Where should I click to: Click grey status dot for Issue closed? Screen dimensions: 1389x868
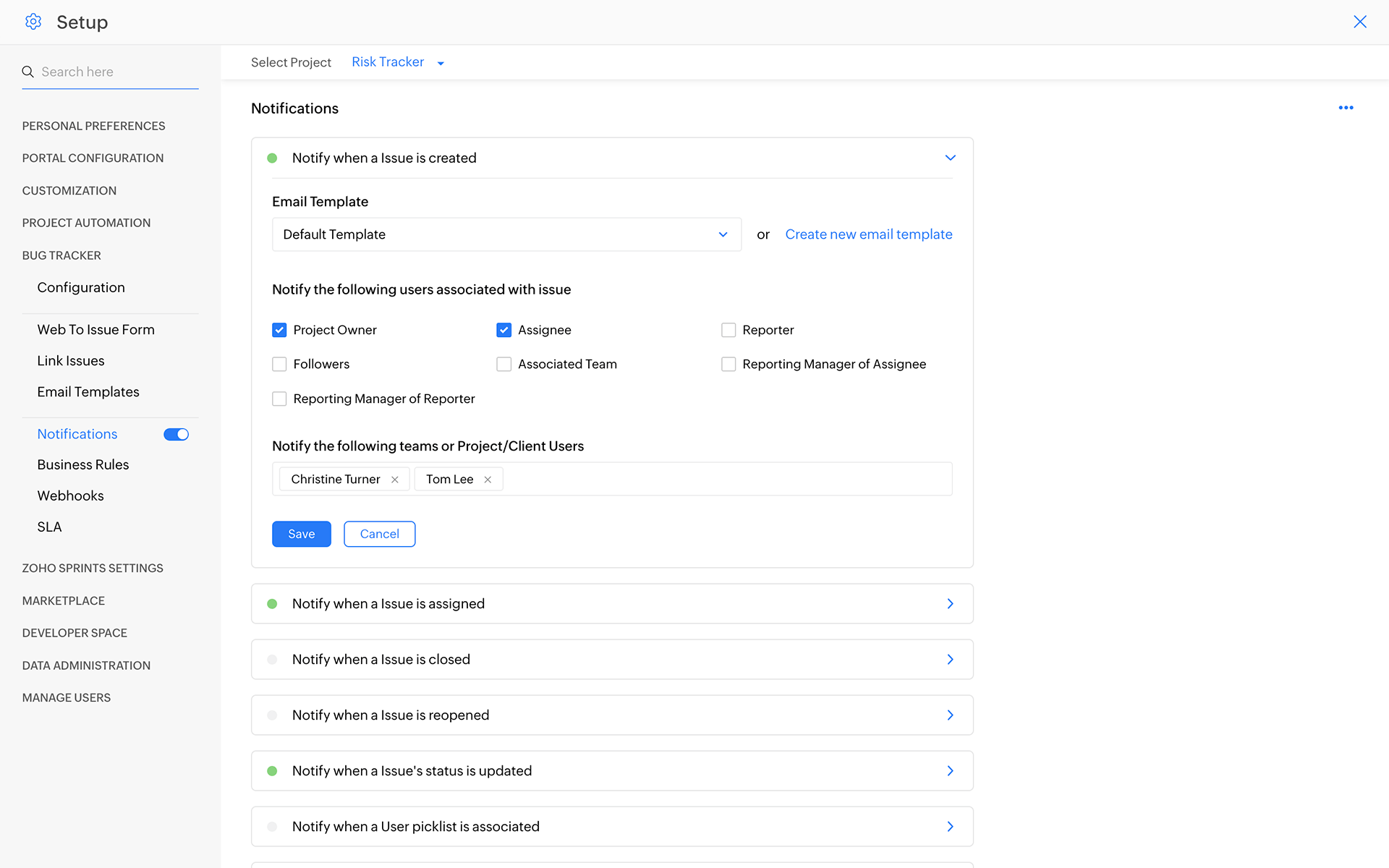pos(272,660)
